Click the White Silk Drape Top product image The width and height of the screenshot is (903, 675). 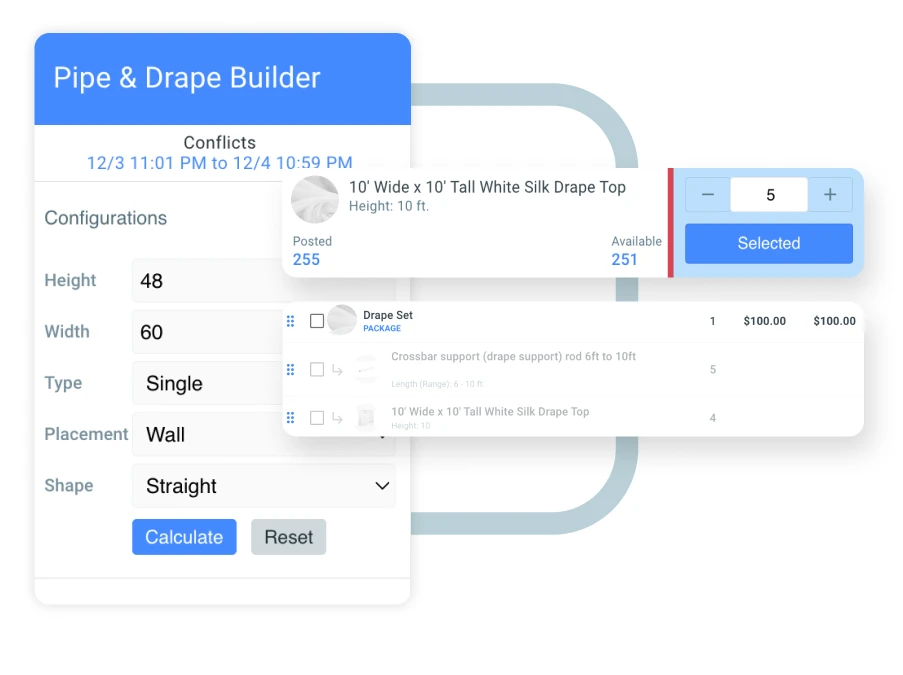tap(315, 199)
